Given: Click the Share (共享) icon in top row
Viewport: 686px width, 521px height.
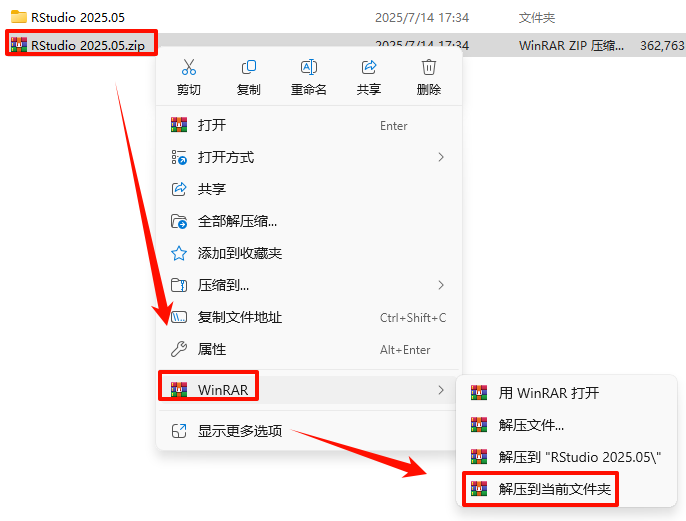Looking at the screenshot, I should click(369, 67).
